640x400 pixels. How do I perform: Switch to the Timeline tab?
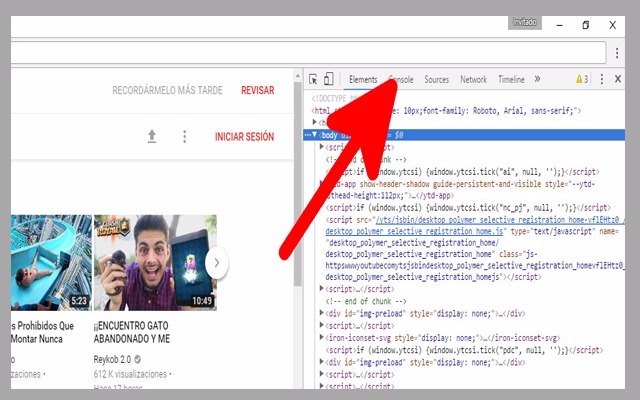click(510, 79)
